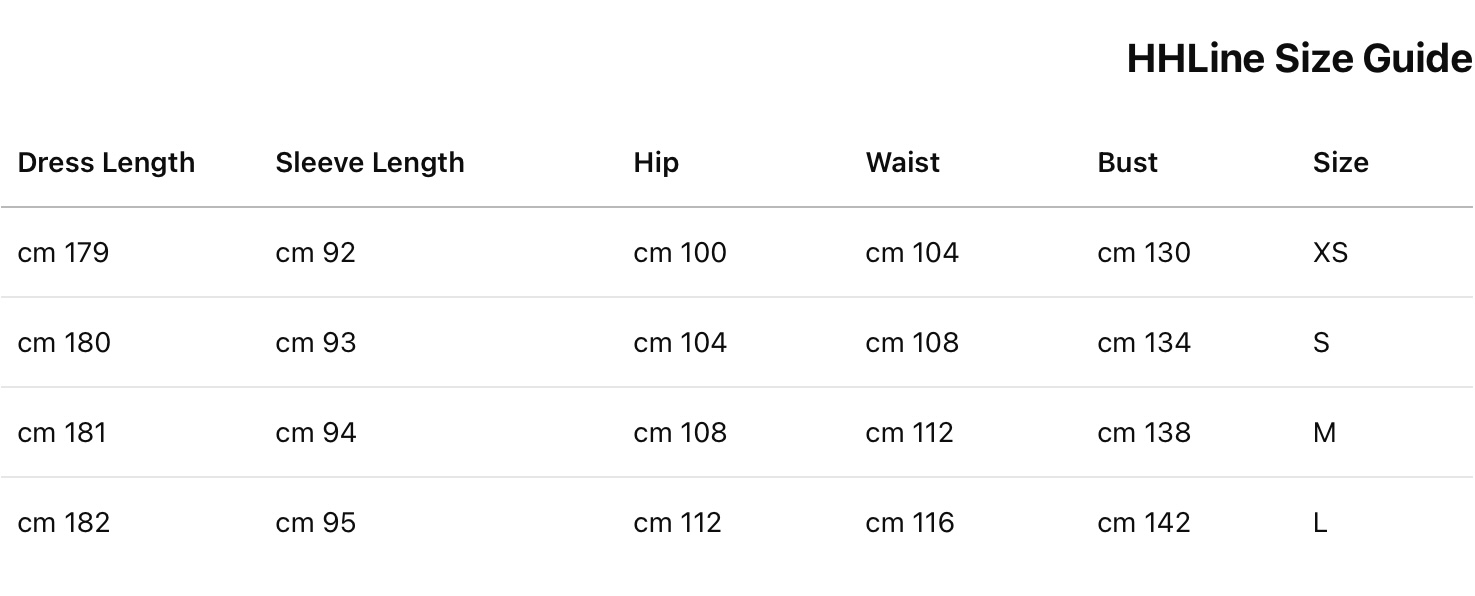
Task: Click the cm 130 bust cell
Action: (x=1144, y=253)
